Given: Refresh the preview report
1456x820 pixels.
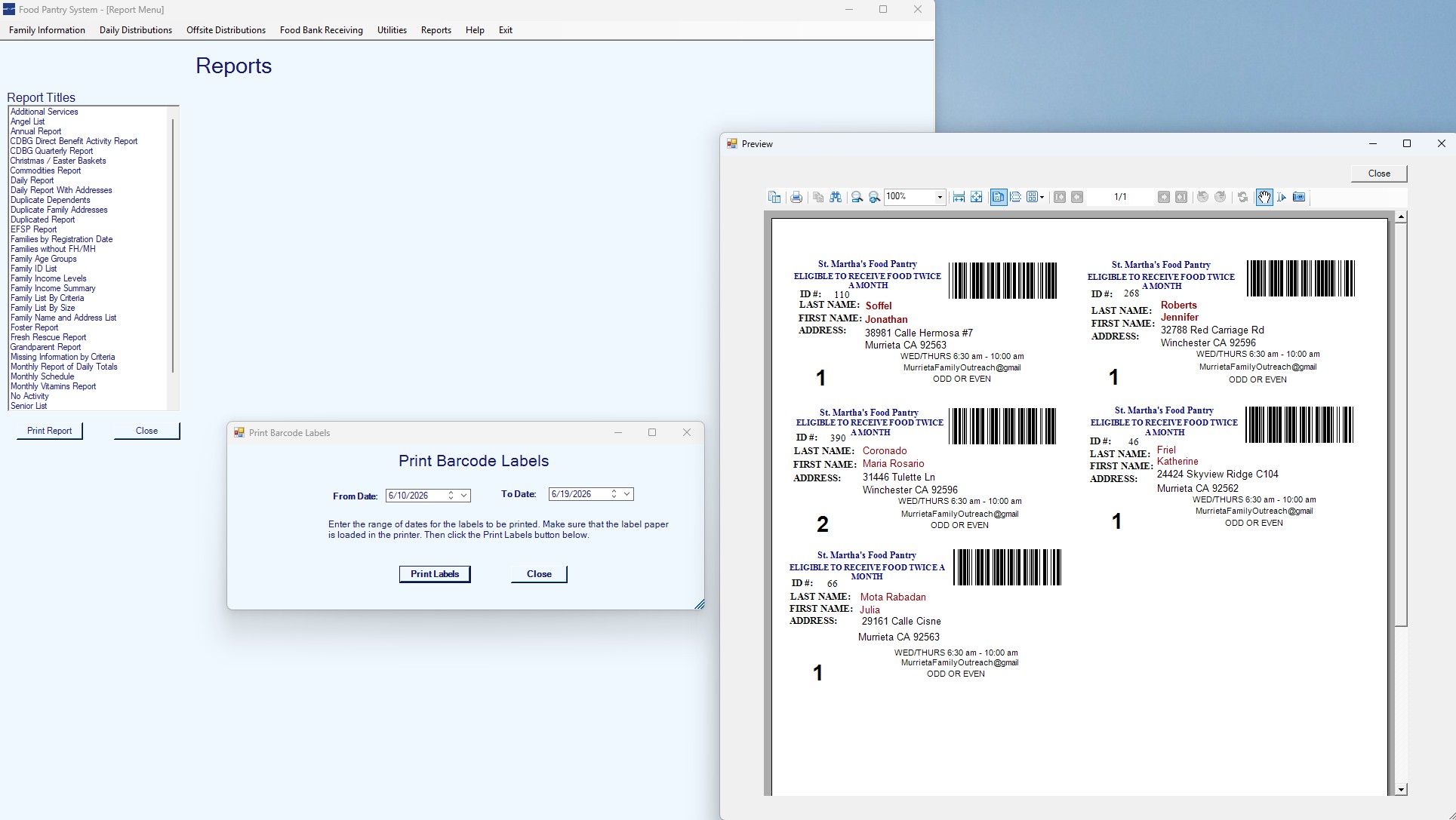Looking at the screenshot, I should (x=1242, y=197).
